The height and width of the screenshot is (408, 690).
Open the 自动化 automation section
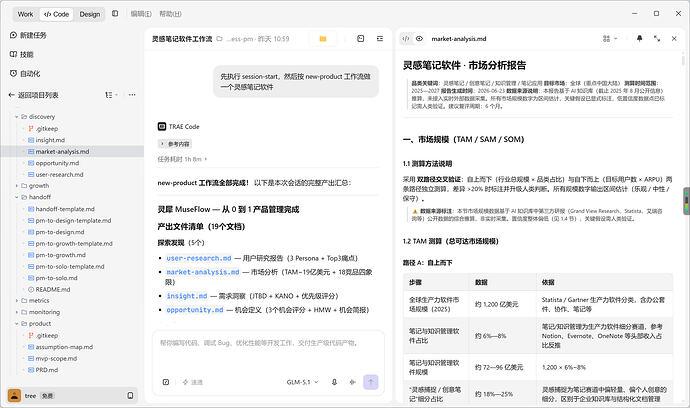[x=25, y=74]
